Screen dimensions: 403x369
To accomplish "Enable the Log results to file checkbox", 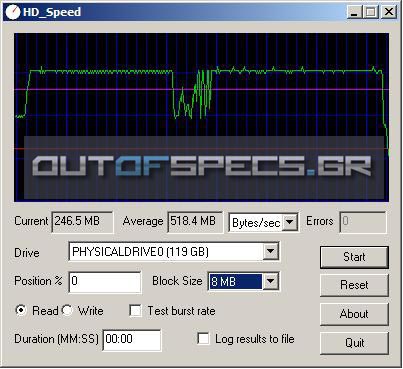I will click(x=203, y=339).
